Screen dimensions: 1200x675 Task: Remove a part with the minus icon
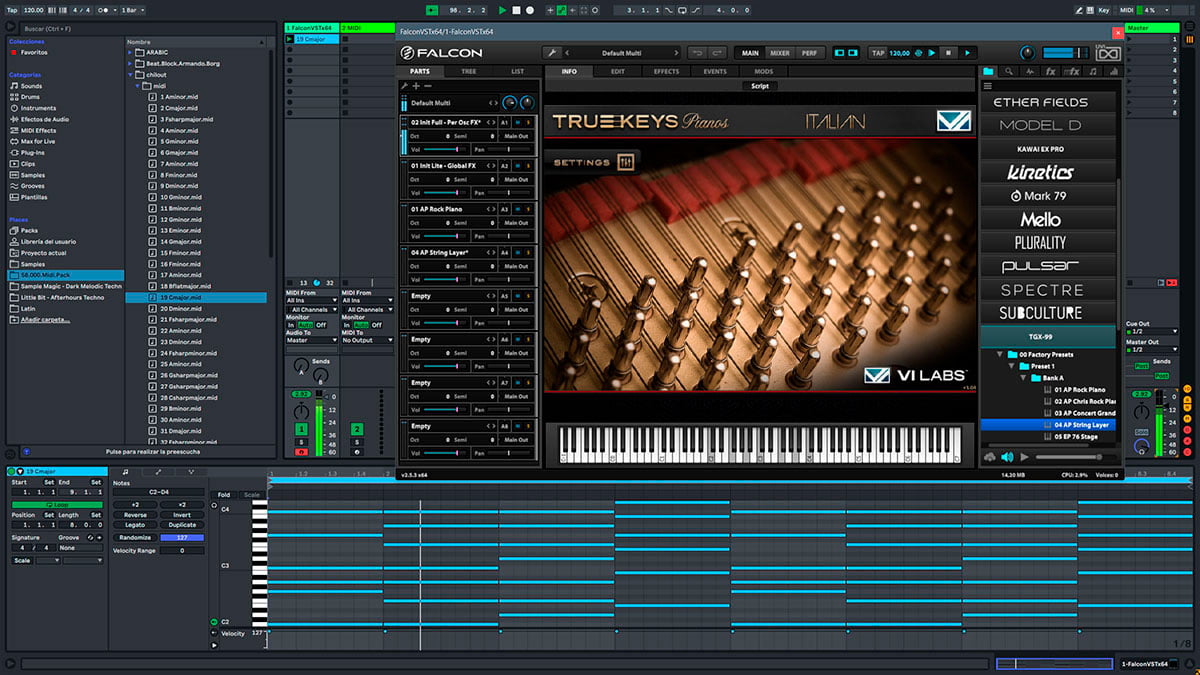click(x=428, y=86)
